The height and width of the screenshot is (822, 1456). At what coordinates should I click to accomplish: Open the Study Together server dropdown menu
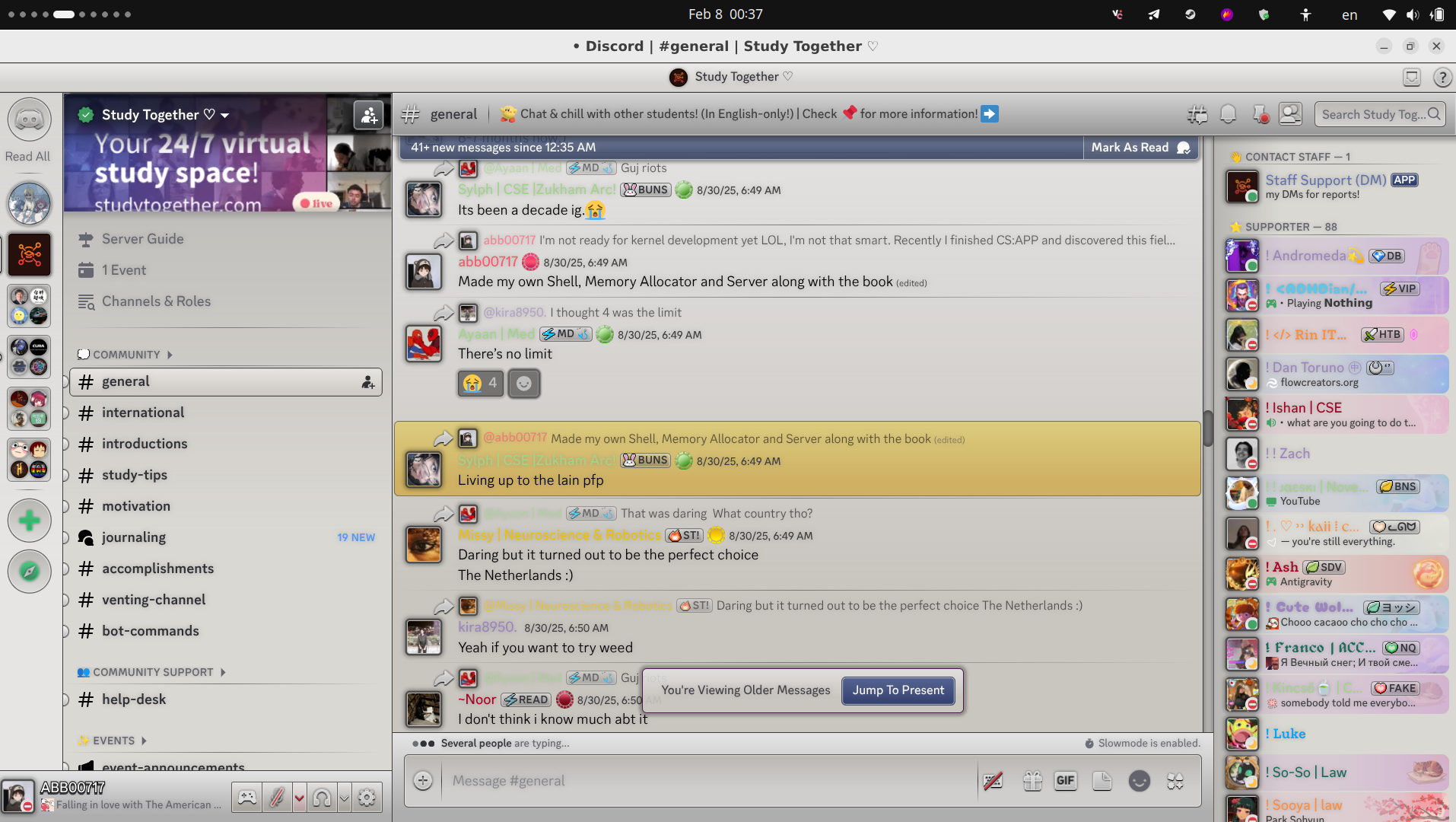point(225,115)
